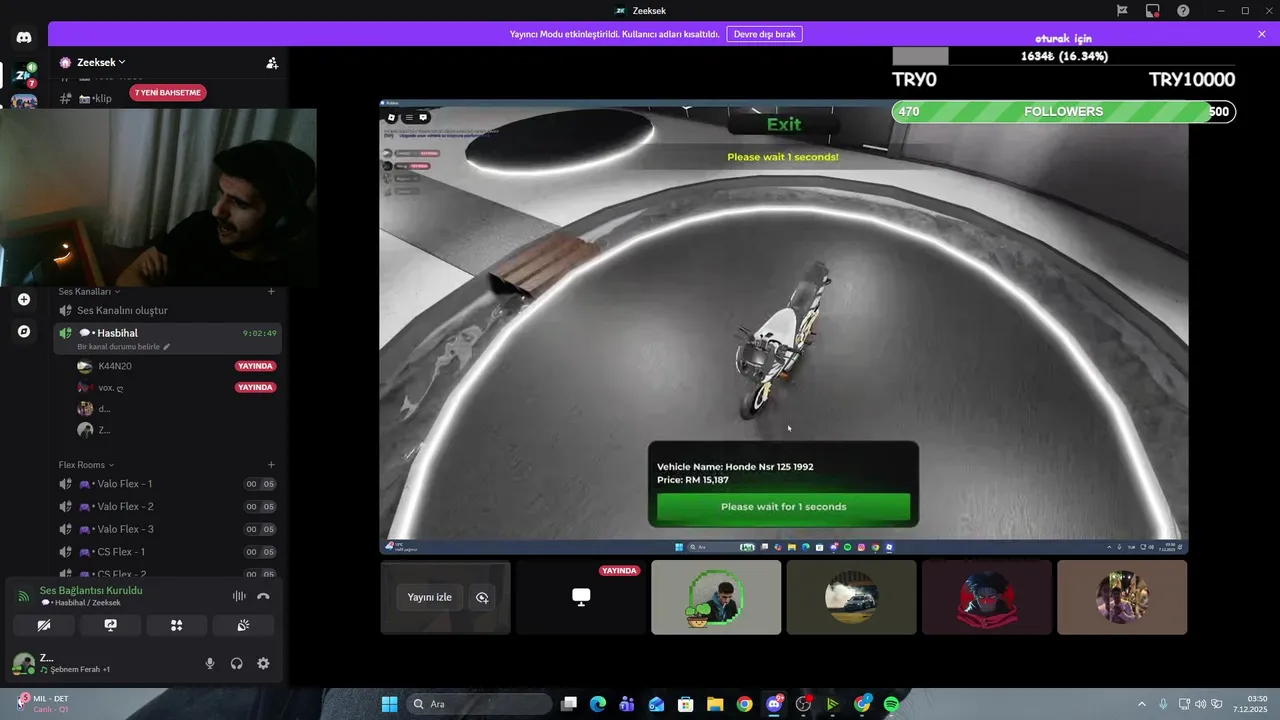
Task: Collapse the Ses Kanalları category
Action: tap(89, 291)
